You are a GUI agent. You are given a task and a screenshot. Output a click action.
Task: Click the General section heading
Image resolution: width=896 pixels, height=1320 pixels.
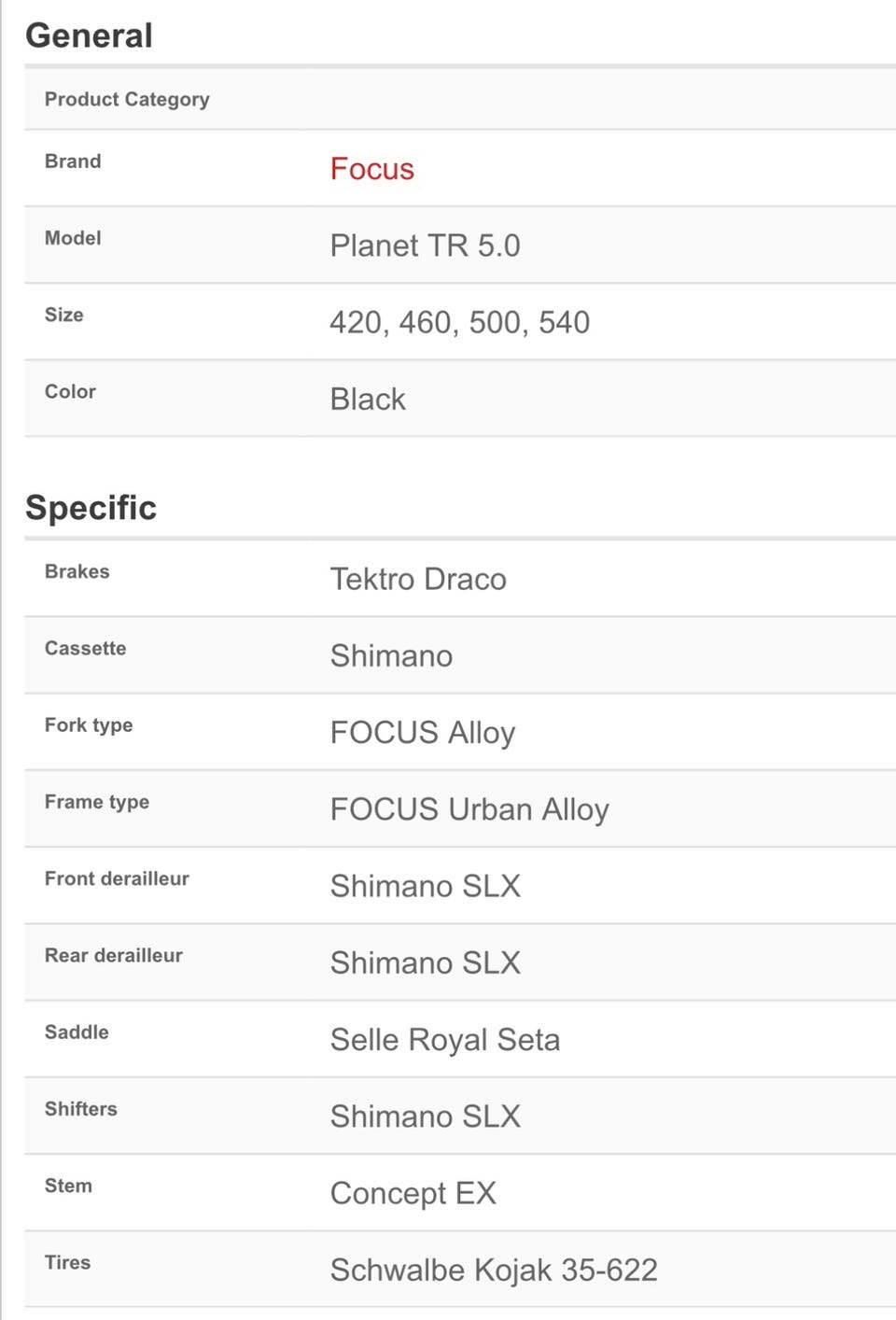(89, 35)
